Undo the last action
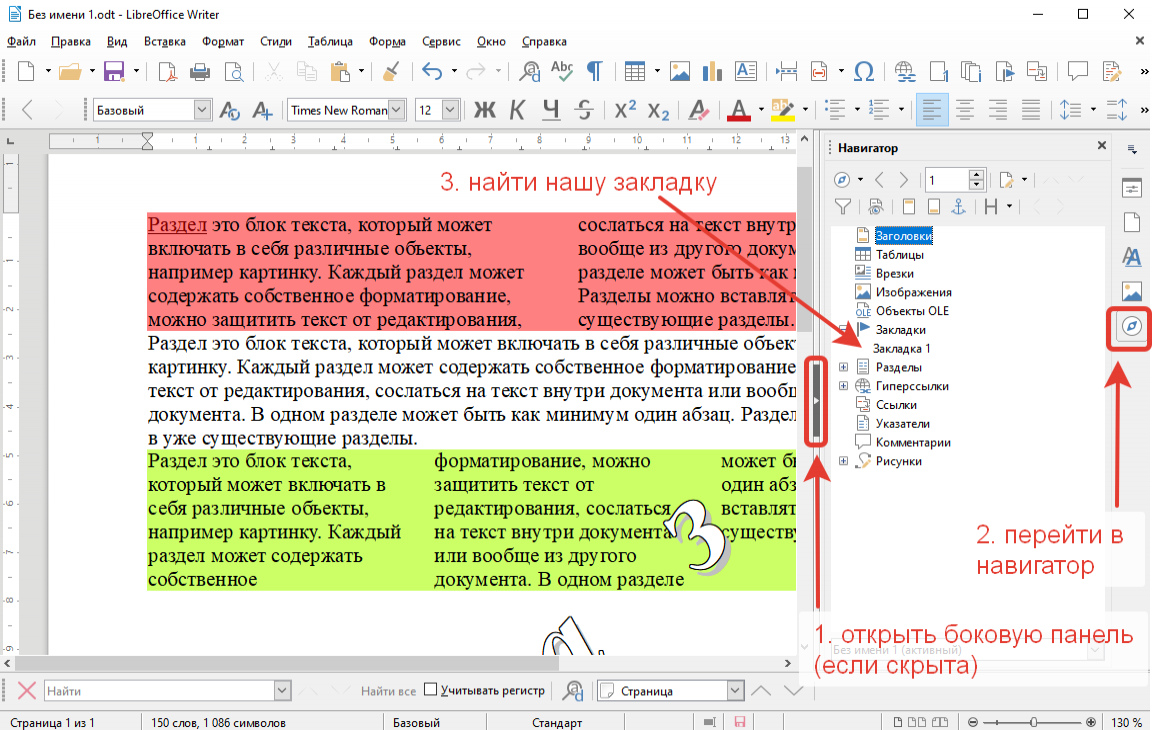 [x=432, y=71]
